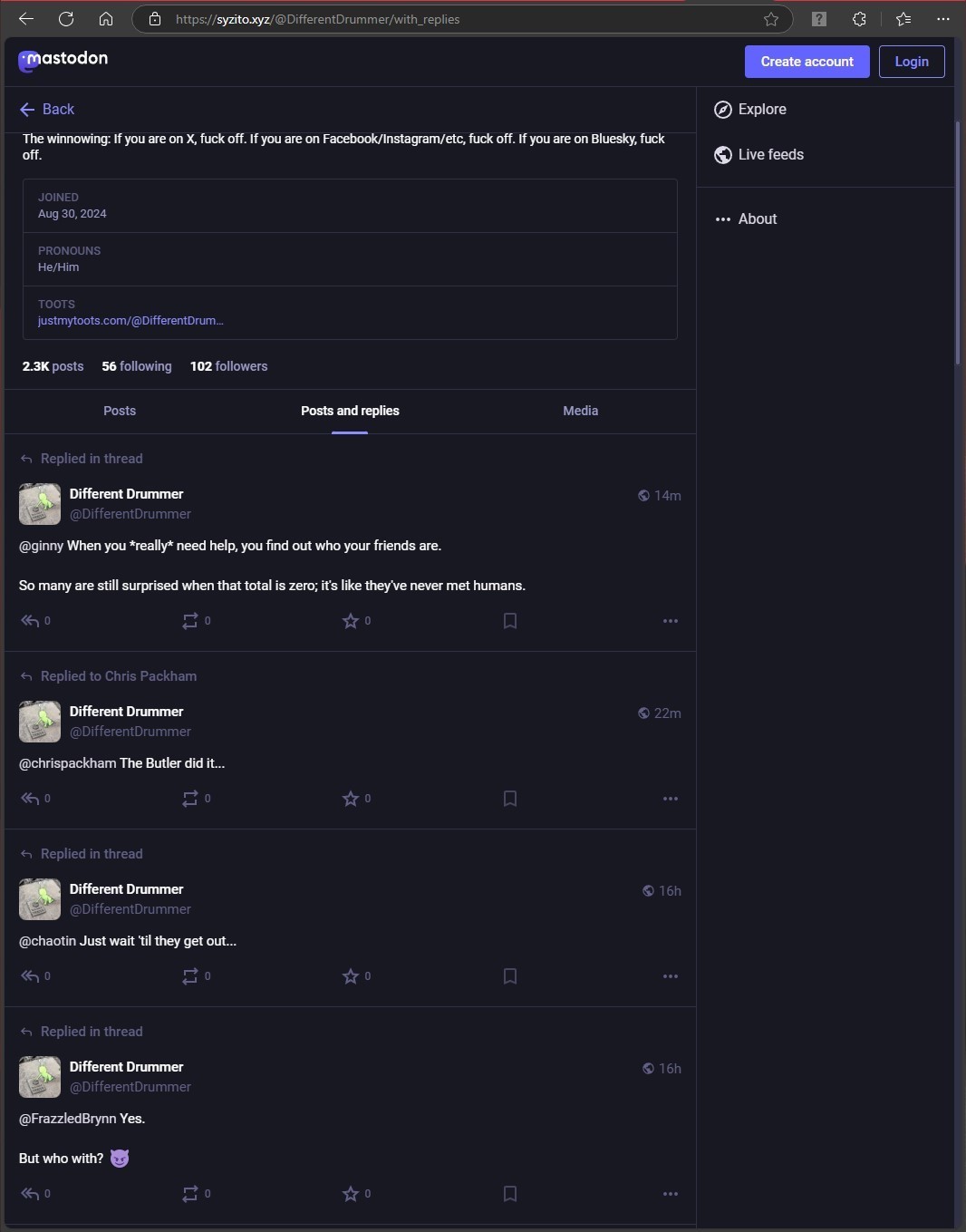966x1232 pixels.
Task: Click the Create account button
Action: click(807, 62)
